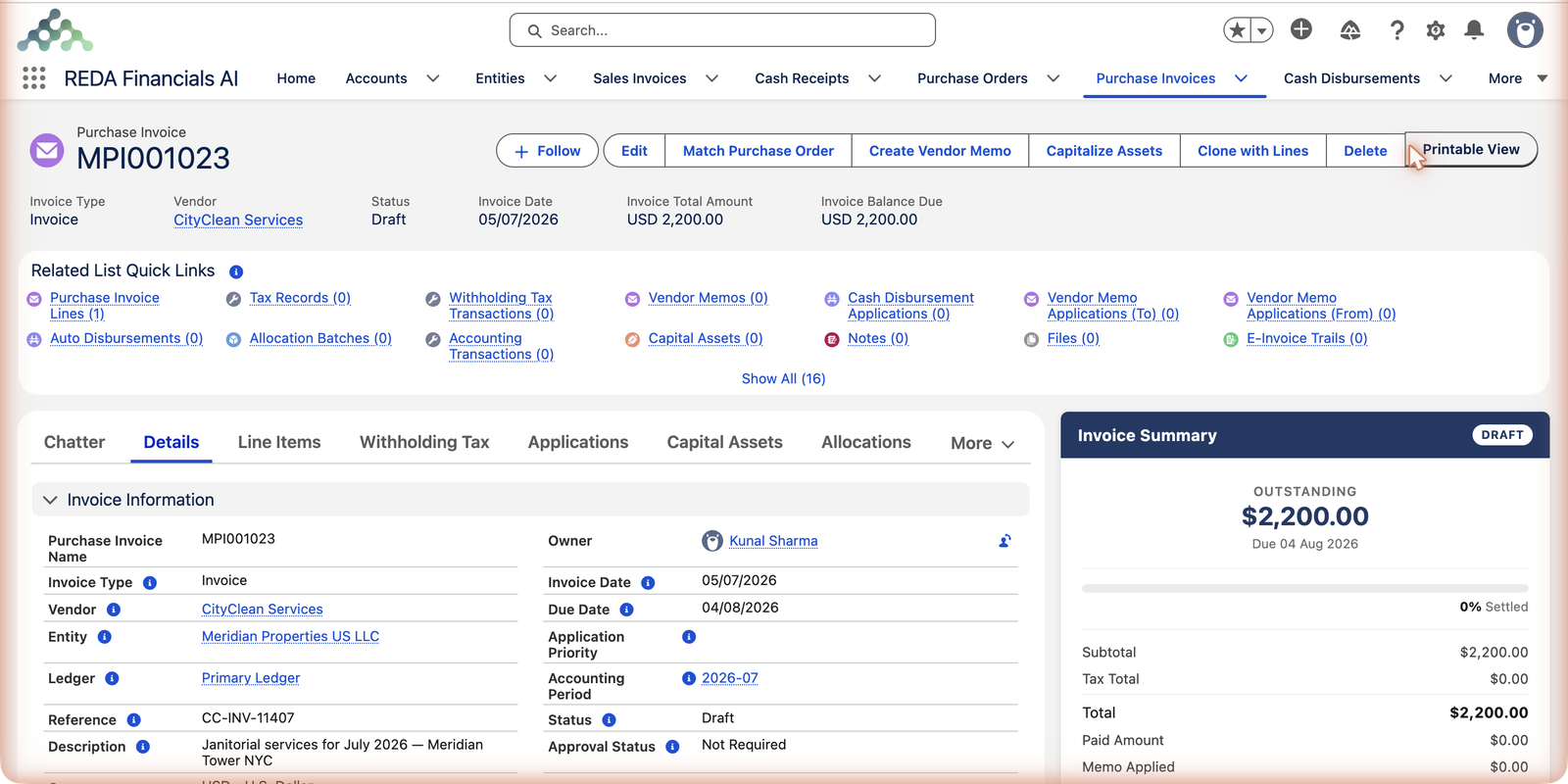Click the 0% settled progress bar
This screenshot has height=784, width=1568.
1304,588
